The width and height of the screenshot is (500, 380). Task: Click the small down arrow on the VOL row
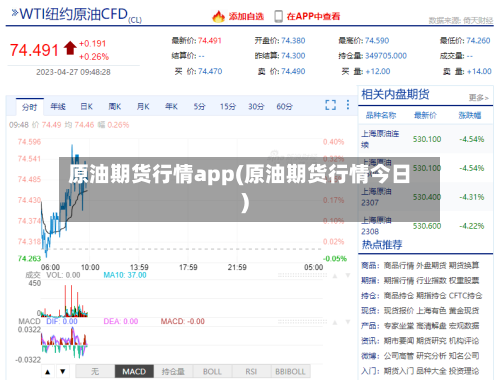tap(348, 276)
